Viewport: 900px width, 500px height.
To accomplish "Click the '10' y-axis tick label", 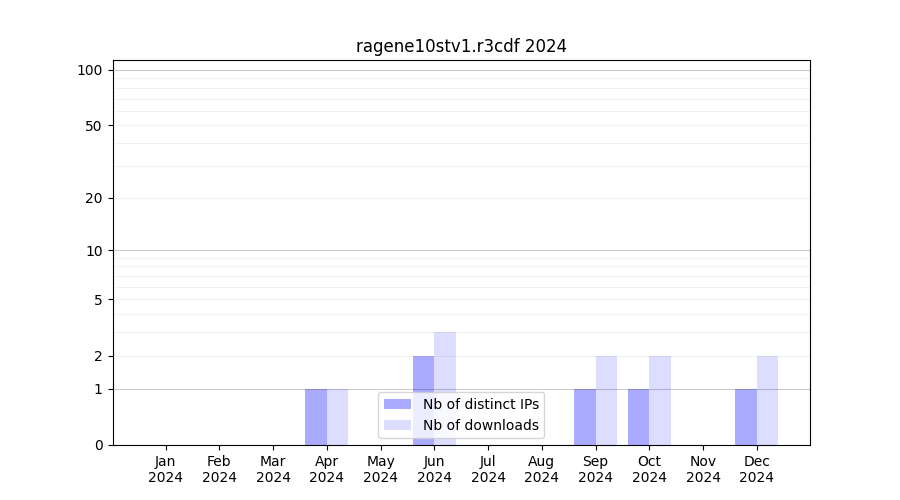I will [94, 251].
